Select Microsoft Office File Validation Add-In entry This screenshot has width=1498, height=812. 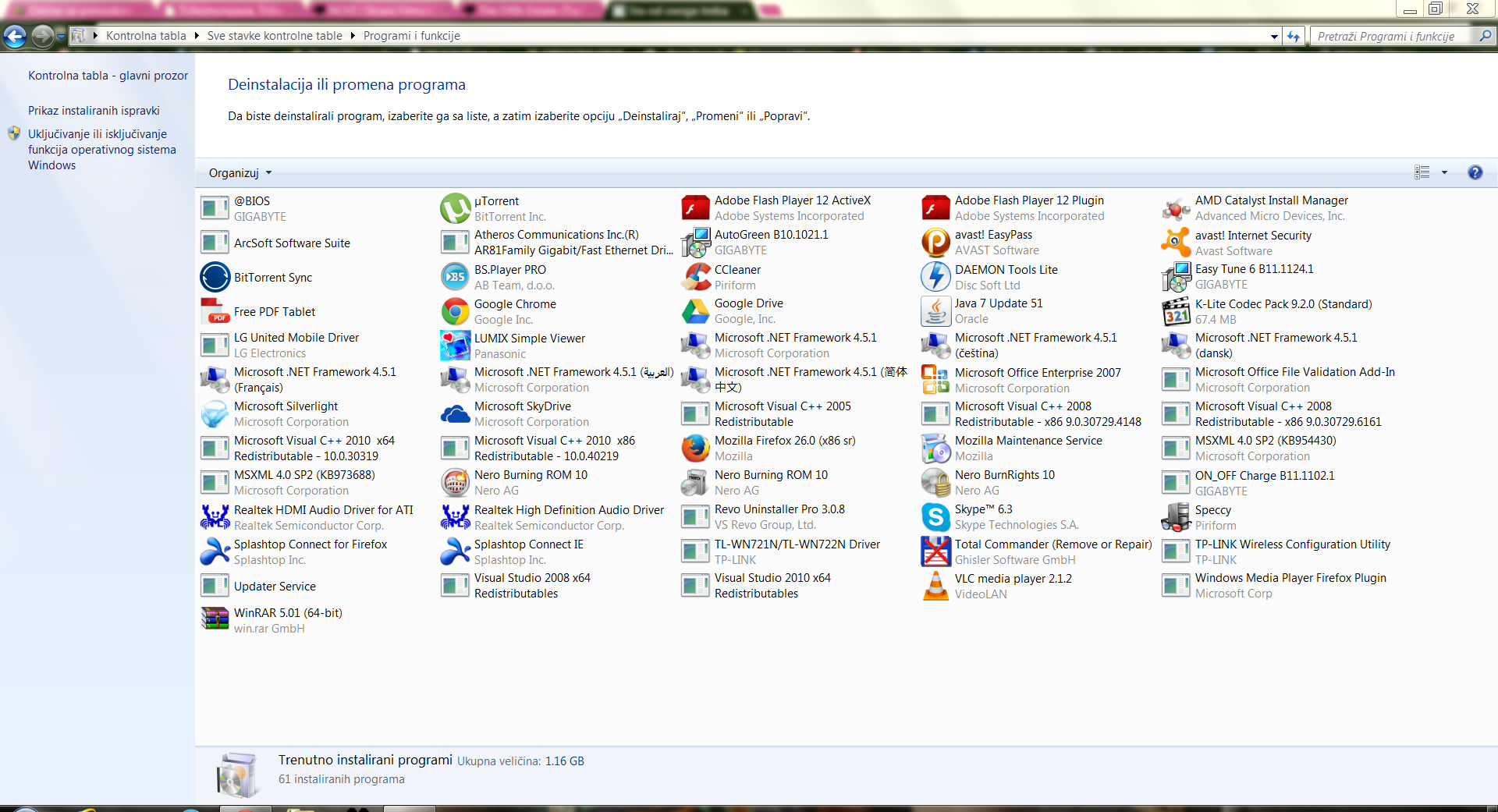point(1278,380)
